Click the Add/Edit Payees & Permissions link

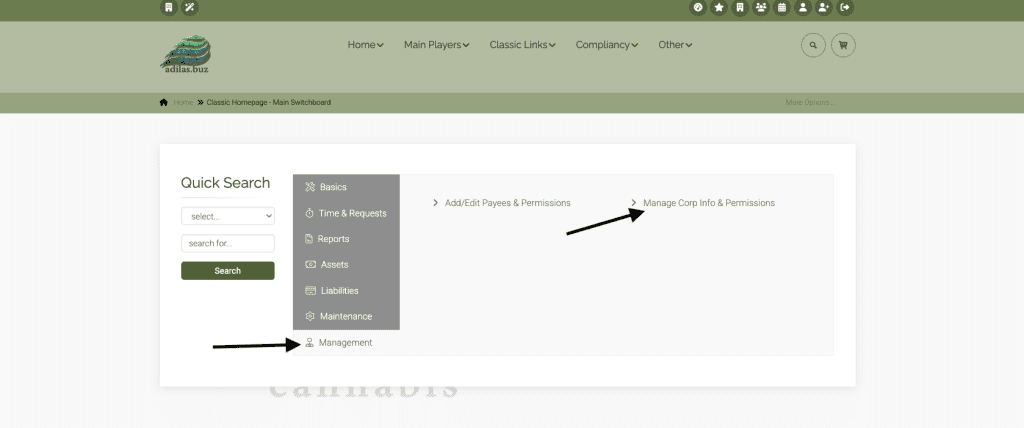point(507,203)
